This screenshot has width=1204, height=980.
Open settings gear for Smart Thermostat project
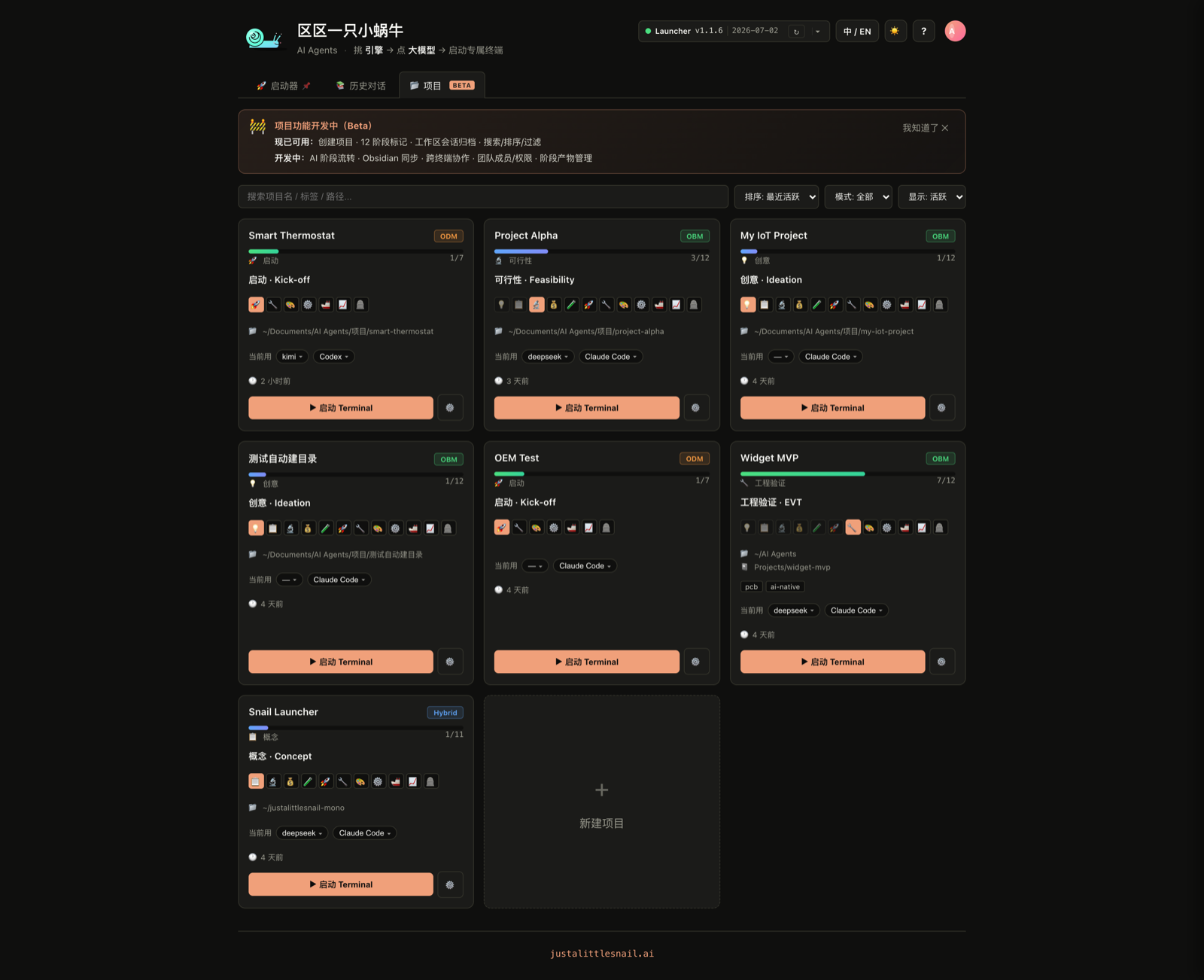450,408
